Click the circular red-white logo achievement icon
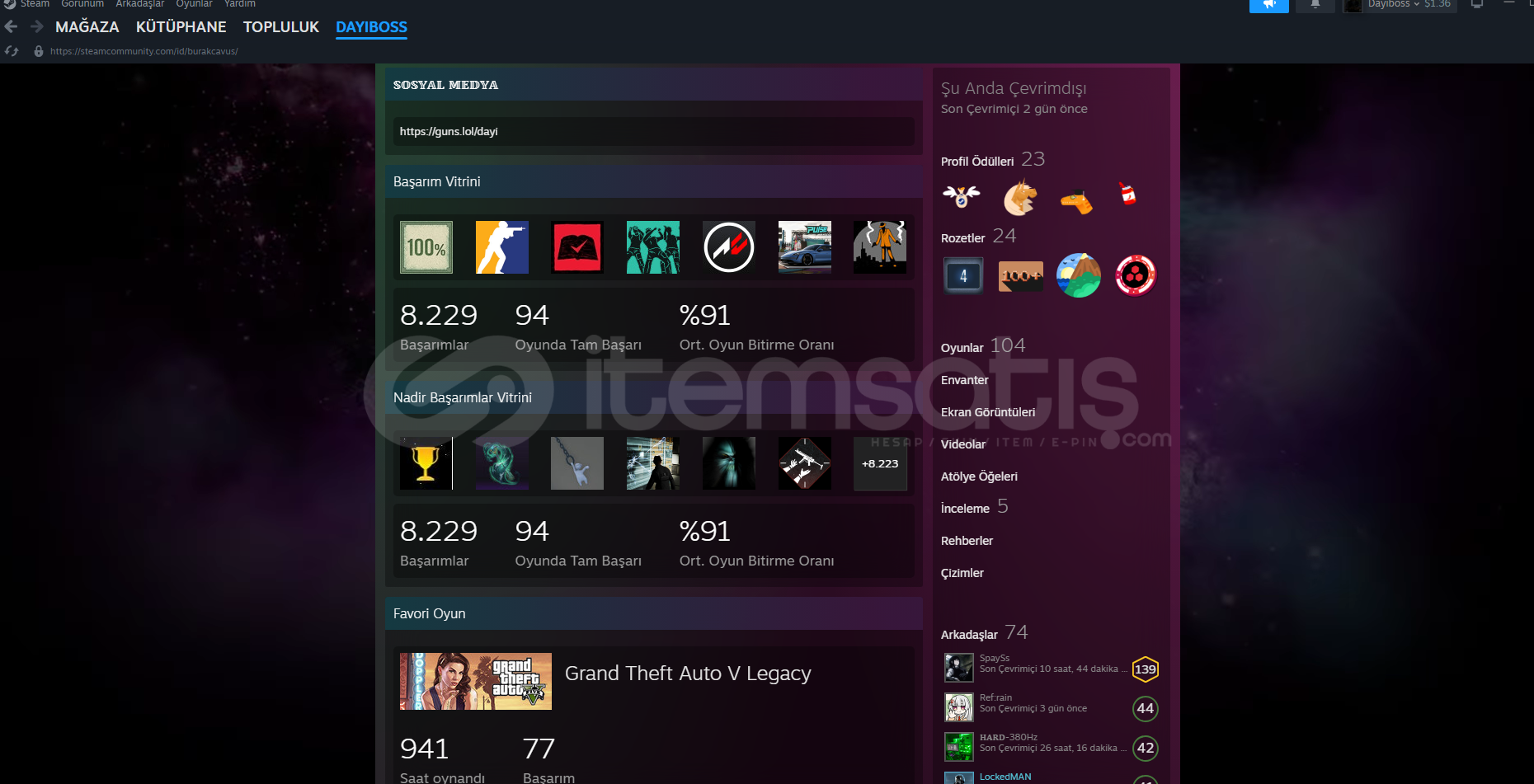Screen dimensions: 1534x784 729,247
